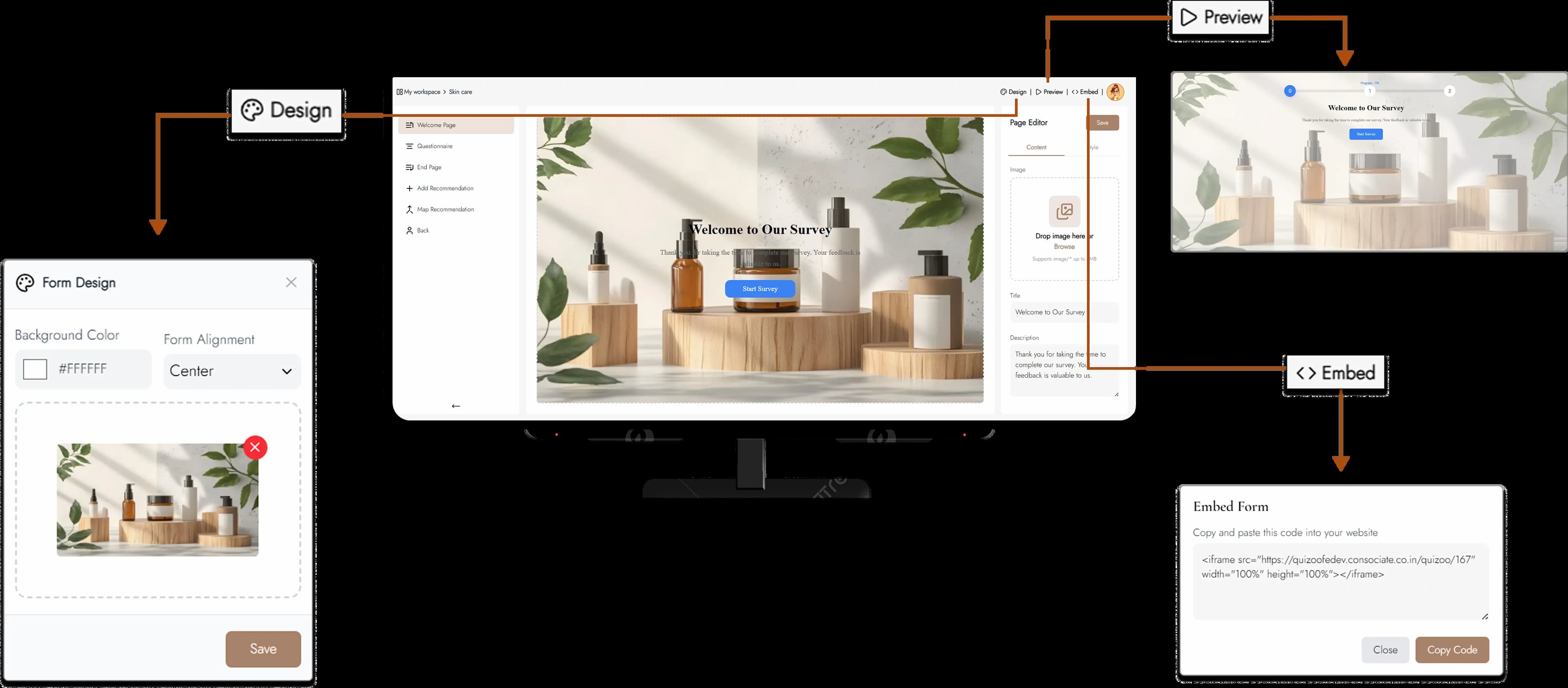Viewport: 1568px width, 688px height.
Task: Click the image upload icon in drop zone
Action: [x=1064, y=211]
